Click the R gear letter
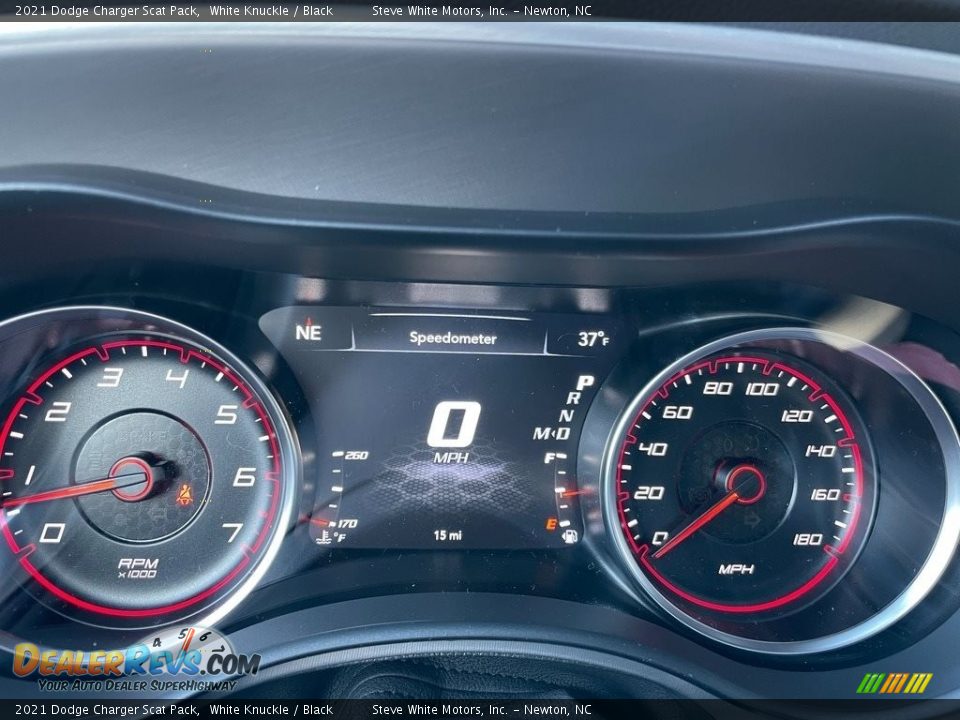This screenshot has height=720, width=960. [x=574, y=399]
